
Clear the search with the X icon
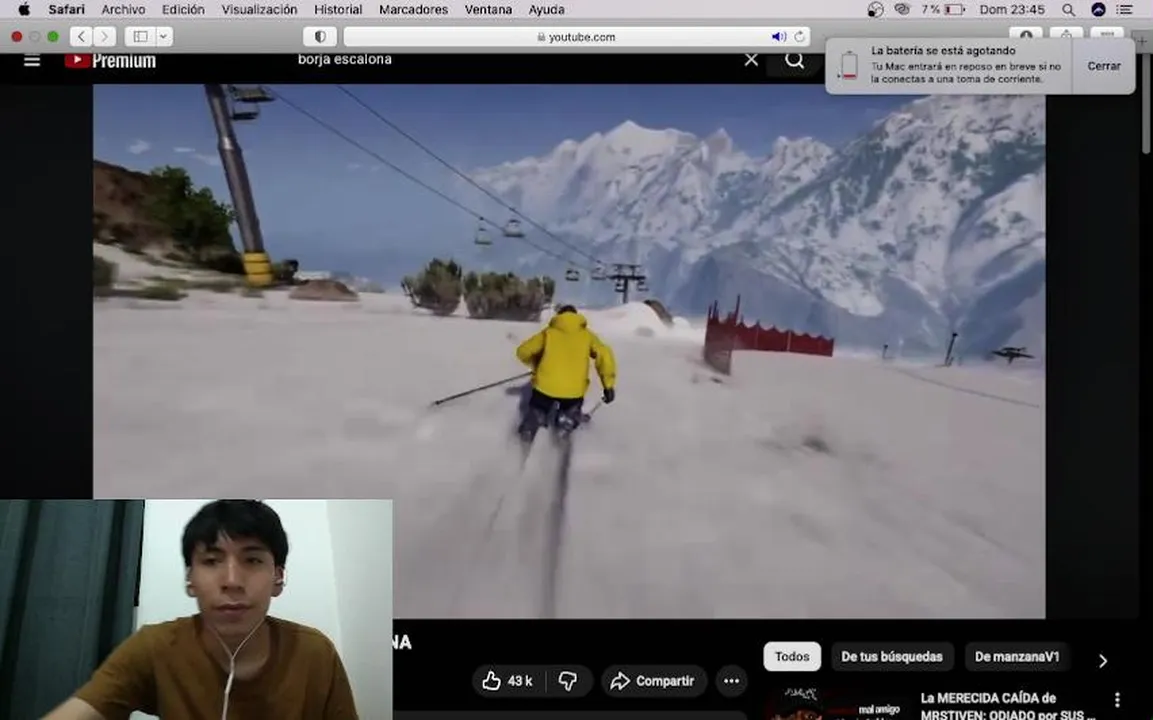(751, 60)
